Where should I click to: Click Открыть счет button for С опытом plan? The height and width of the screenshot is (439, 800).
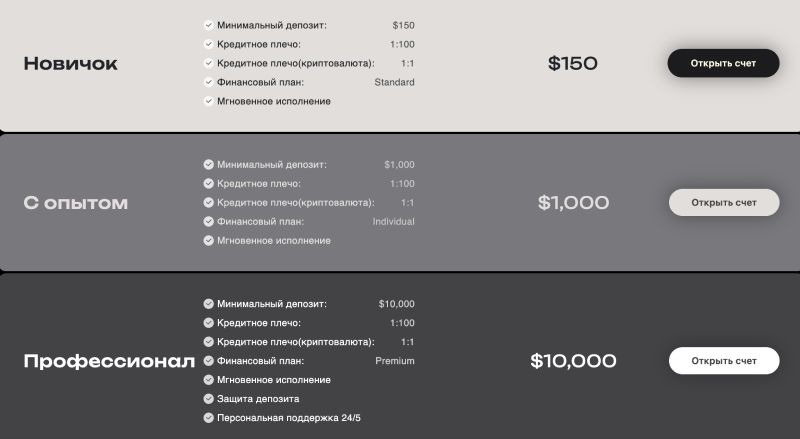[x=723, y=202]
